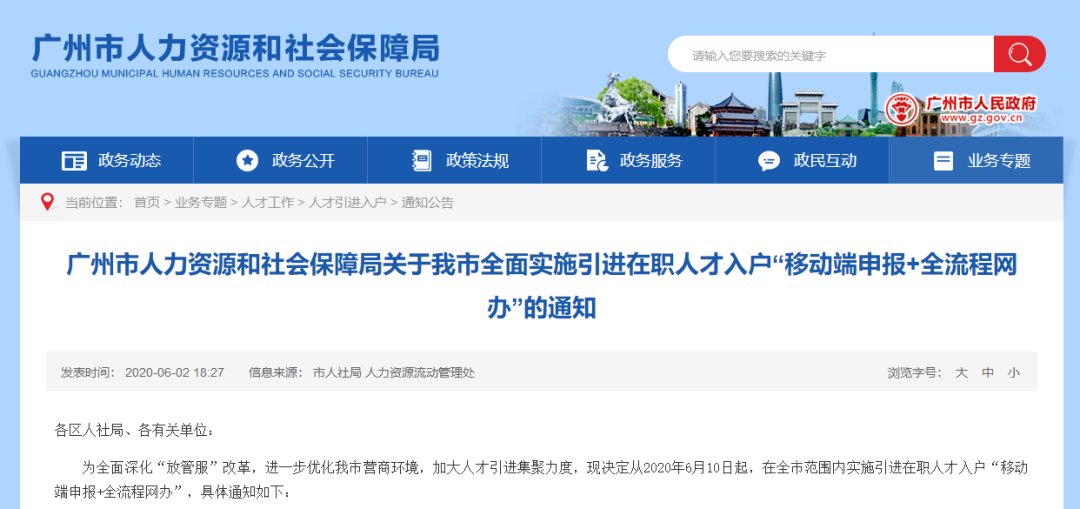This screenshot has width=1080, height=509.
Task: Click the 发表时间 label
Action: [87, 373]
